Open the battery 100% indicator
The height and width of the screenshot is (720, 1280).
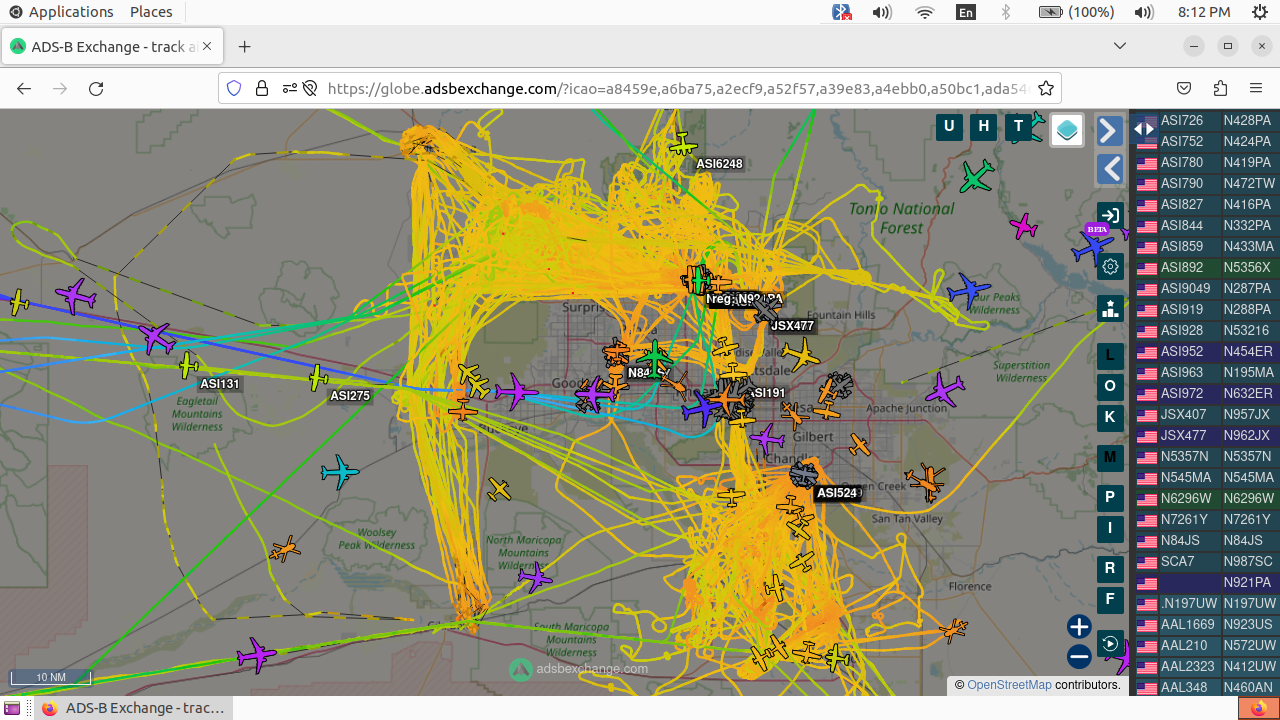[1076, 12]
